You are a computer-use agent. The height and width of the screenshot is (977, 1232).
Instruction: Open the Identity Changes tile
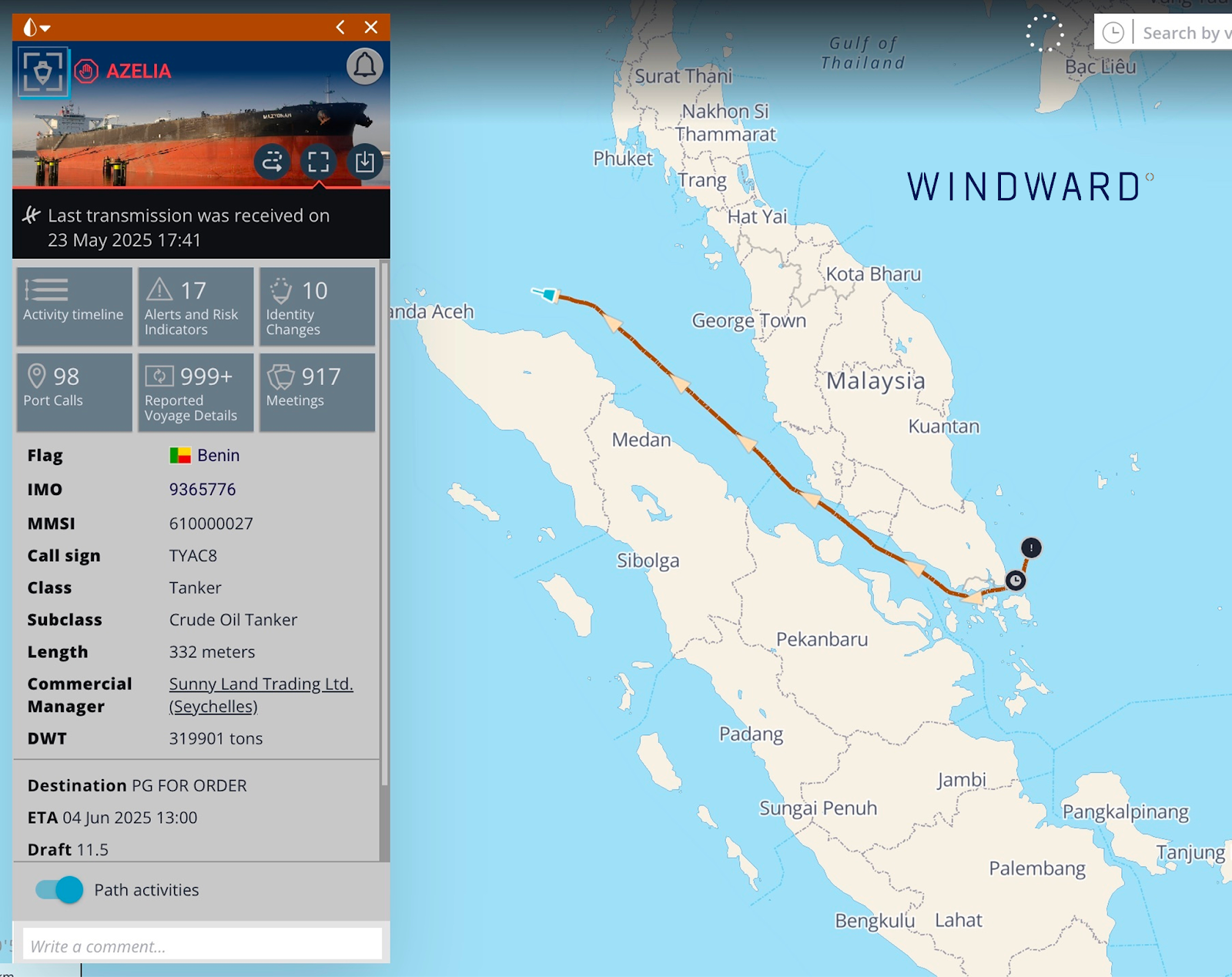[317, 306]
